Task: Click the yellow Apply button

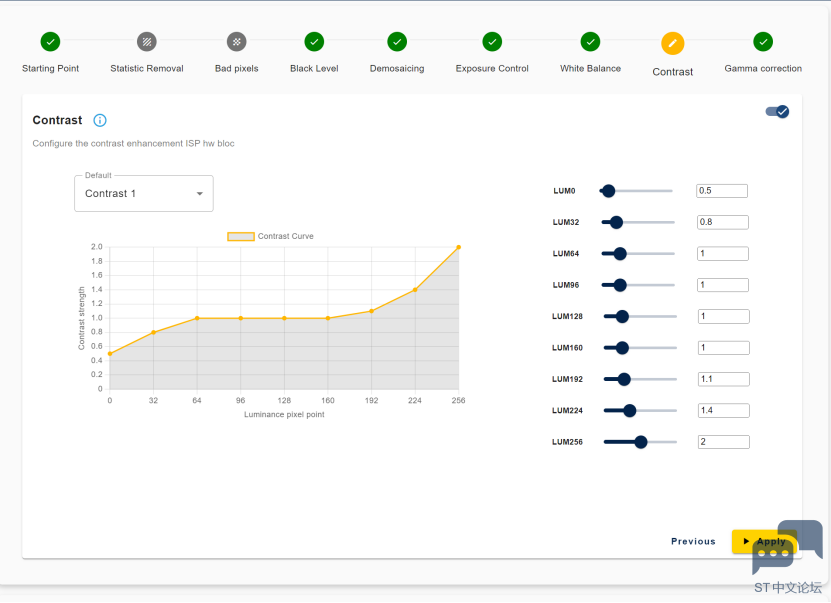Action: (764, 541)
